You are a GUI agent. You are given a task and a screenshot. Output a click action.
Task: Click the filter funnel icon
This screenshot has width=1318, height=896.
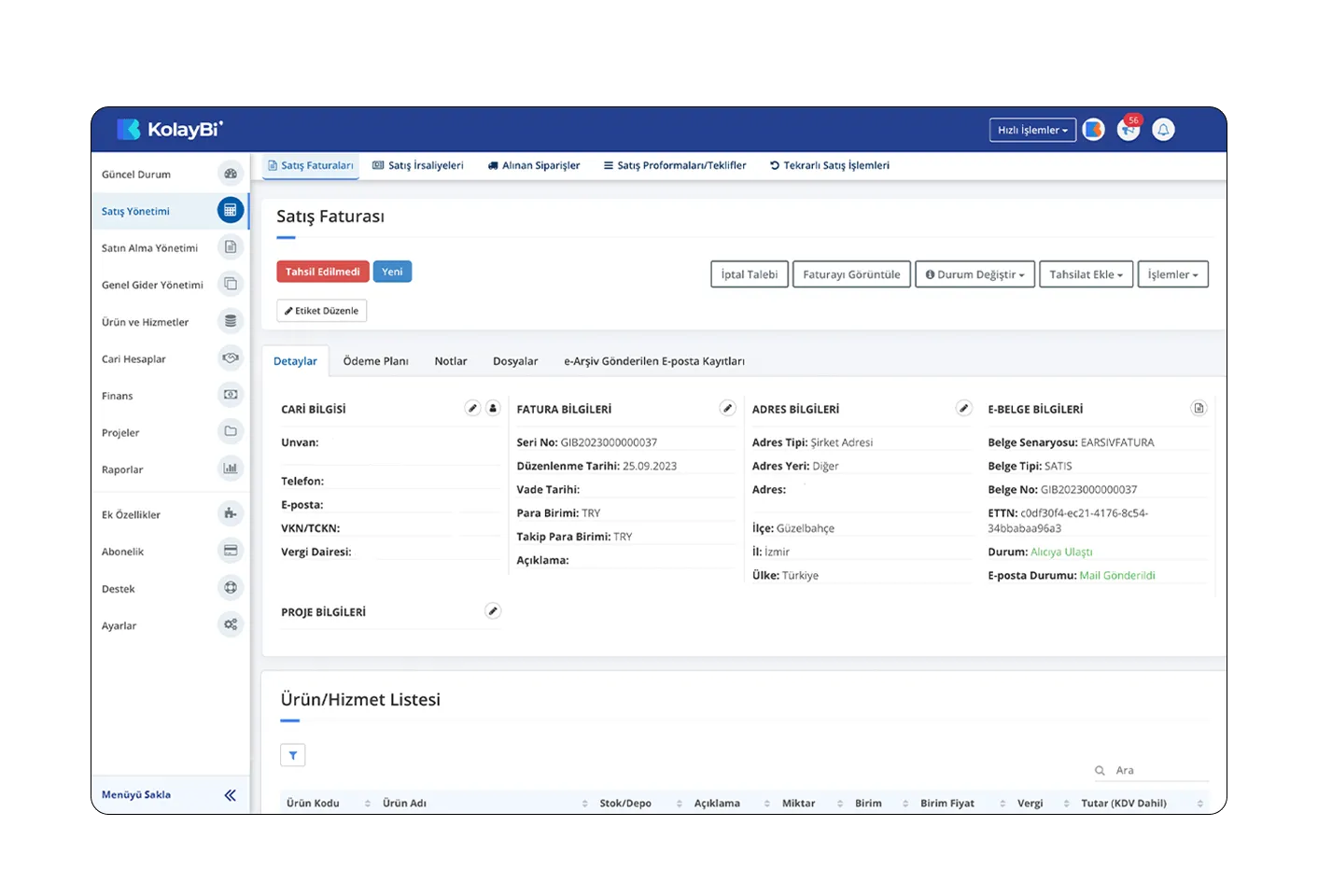pyautogui.click(x=293, y=755)
